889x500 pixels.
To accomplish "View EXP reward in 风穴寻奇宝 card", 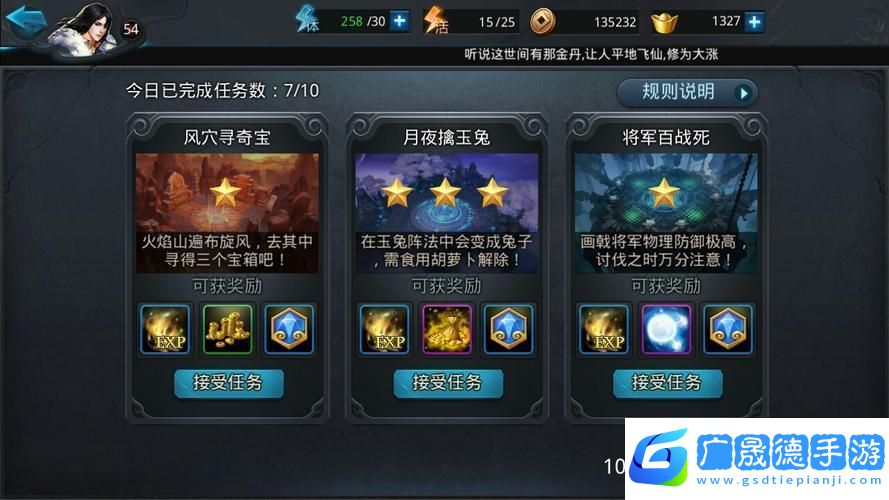I will click(165, 329).
